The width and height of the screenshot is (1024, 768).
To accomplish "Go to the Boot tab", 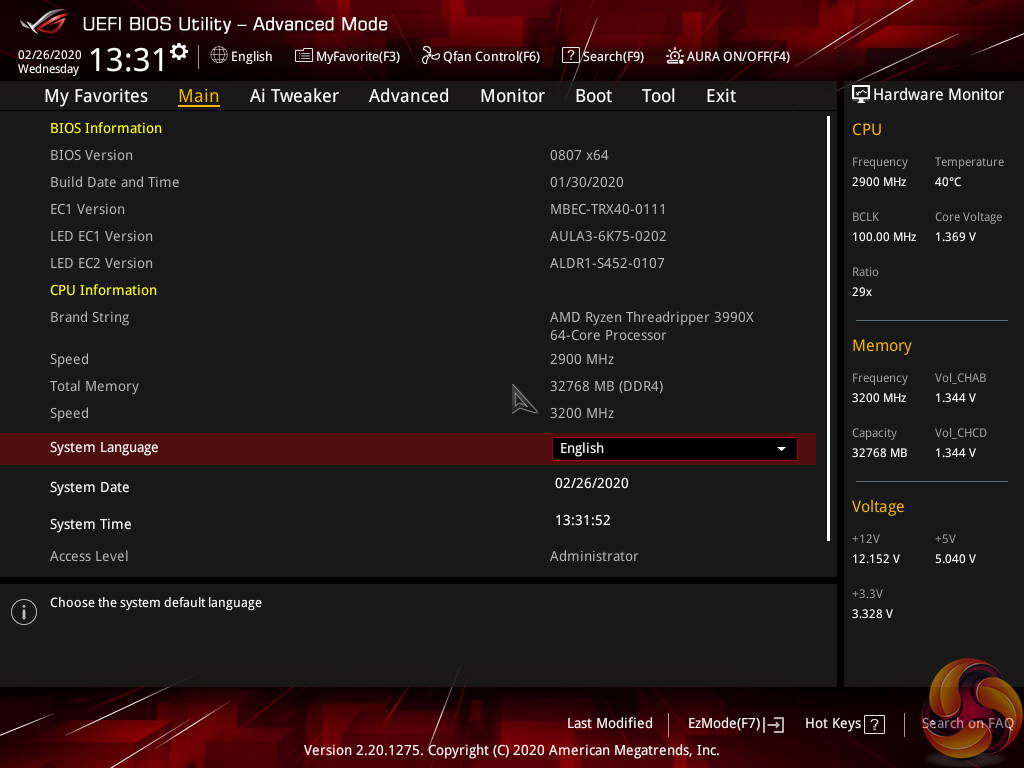I will pyautogui.click(x=593, y=96).
